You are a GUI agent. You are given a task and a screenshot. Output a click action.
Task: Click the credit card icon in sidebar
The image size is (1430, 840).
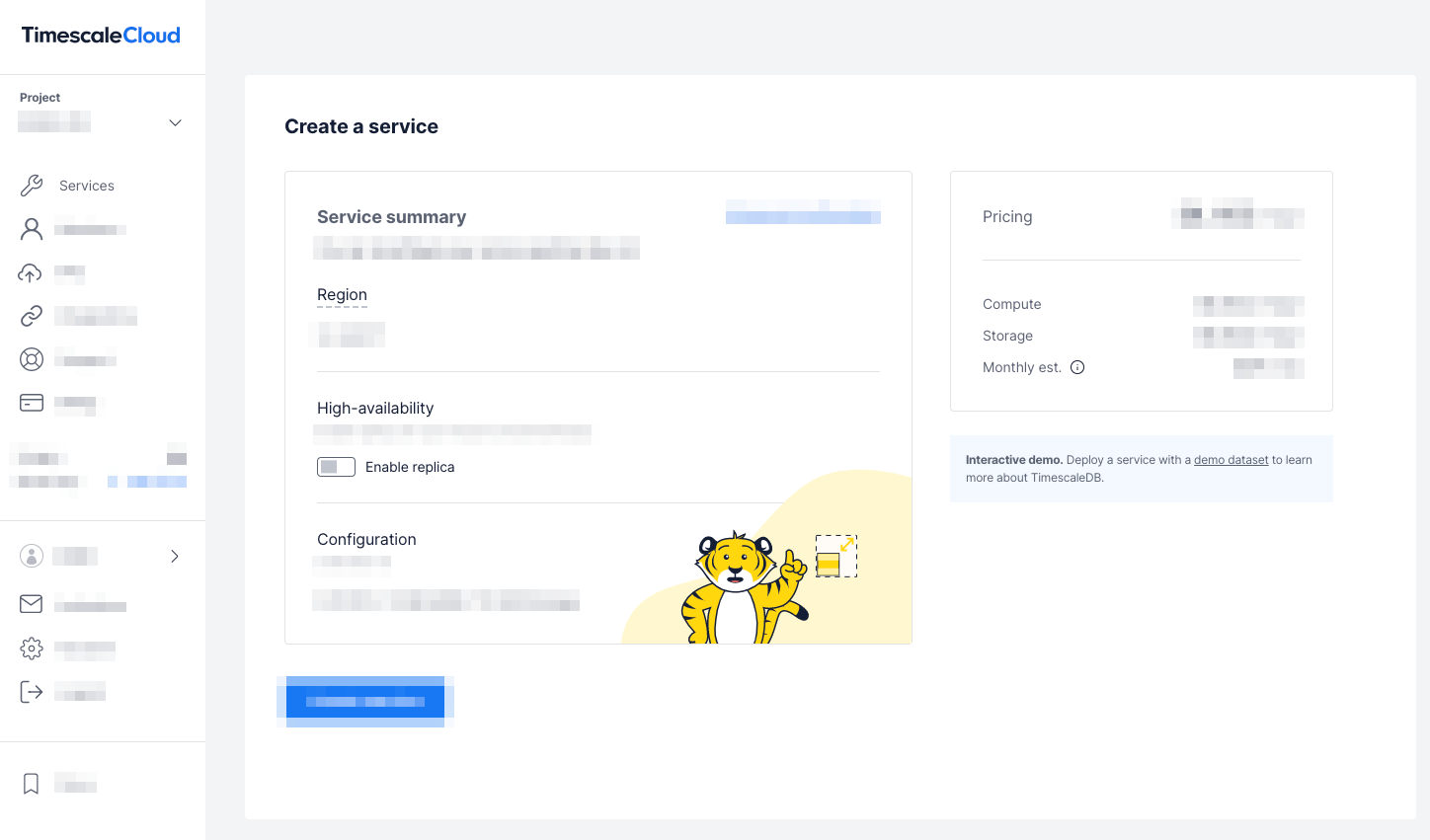[x=32, y=403]
